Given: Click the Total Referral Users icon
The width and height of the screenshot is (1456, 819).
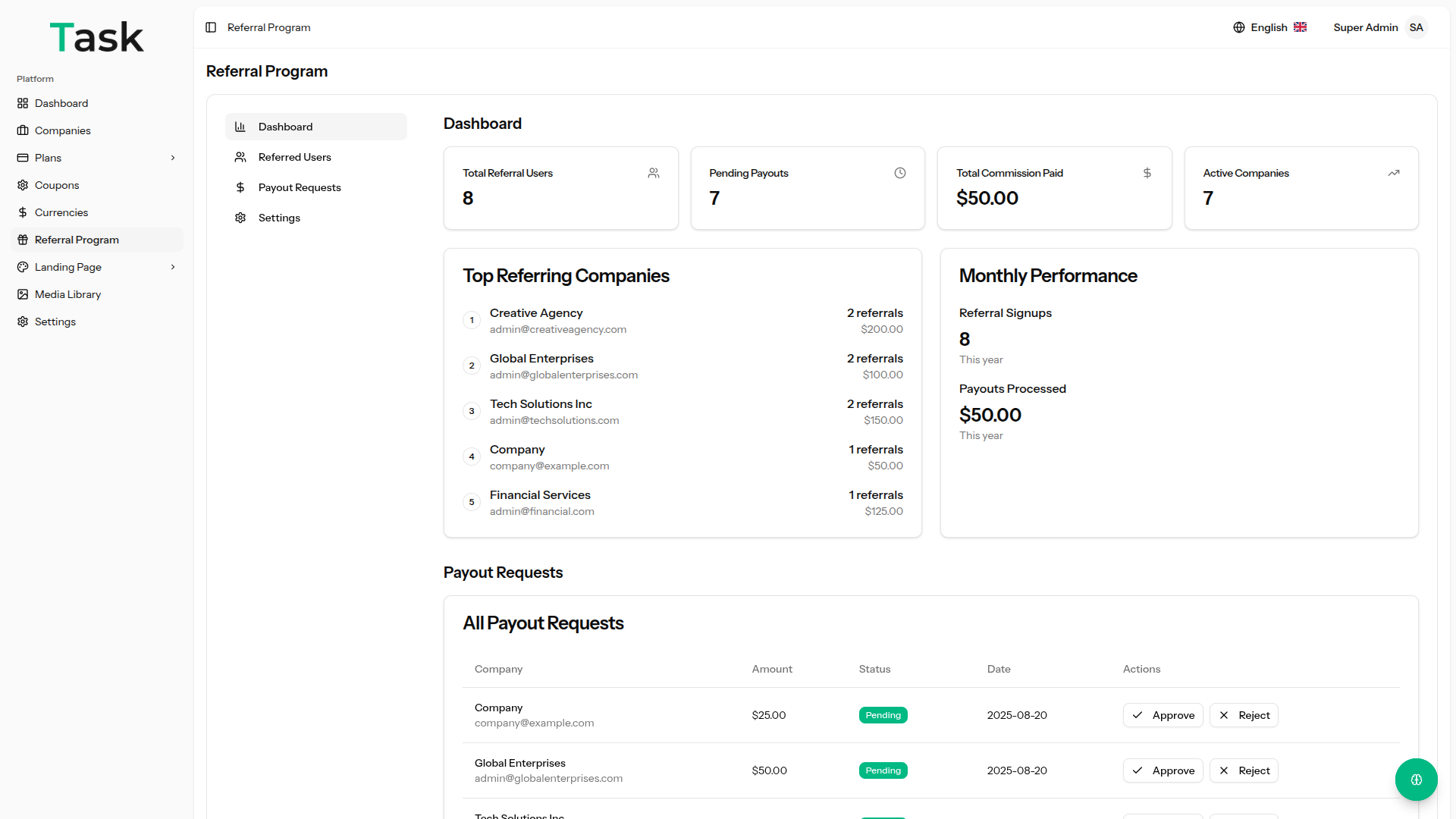Looking at the screenshot, I should click(654, 173).
